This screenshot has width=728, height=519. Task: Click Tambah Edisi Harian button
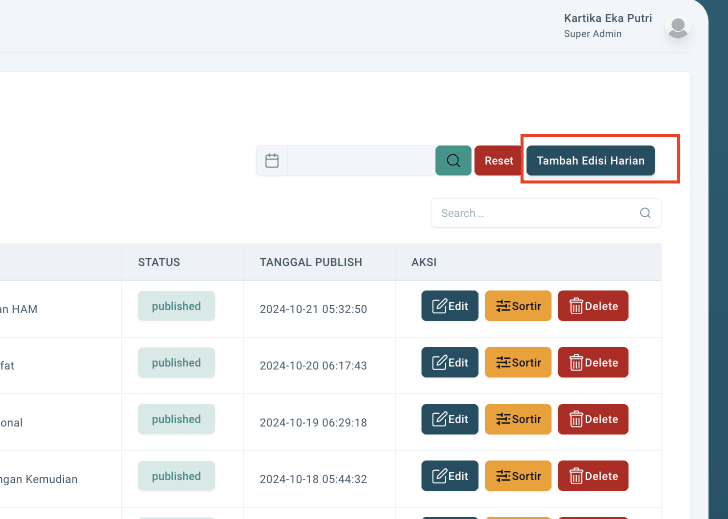591,161
